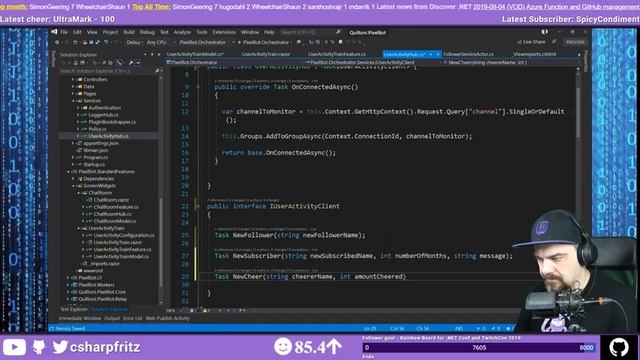Select ChatRoom.razor in Solution Explorer
Viewport: 640px width, 360px height.
tap(111, 200)
